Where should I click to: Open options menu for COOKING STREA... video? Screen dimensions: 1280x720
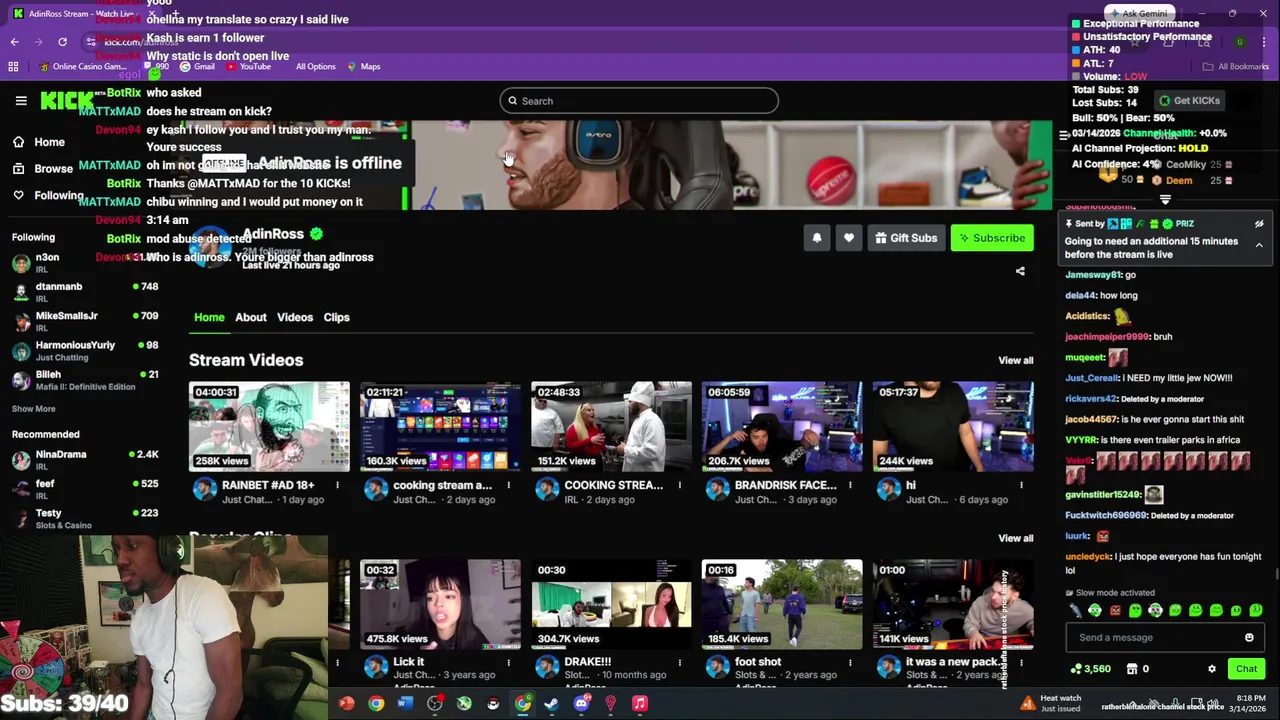tap(679, 486)
